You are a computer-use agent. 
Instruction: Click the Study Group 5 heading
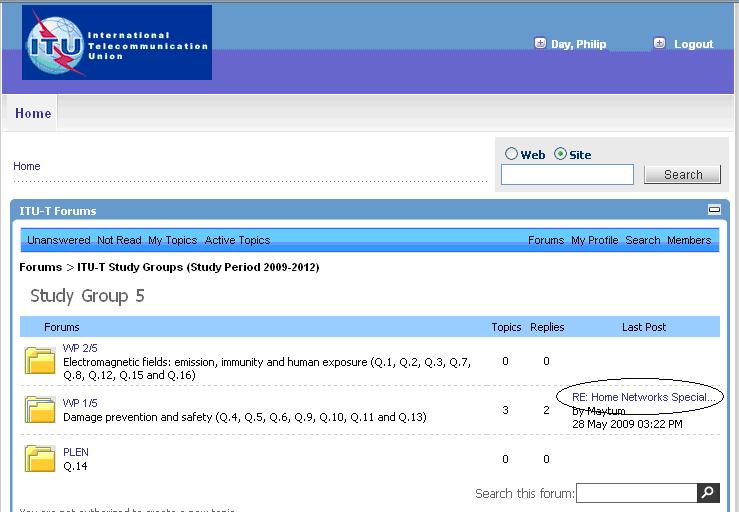[x=87, y=296]
